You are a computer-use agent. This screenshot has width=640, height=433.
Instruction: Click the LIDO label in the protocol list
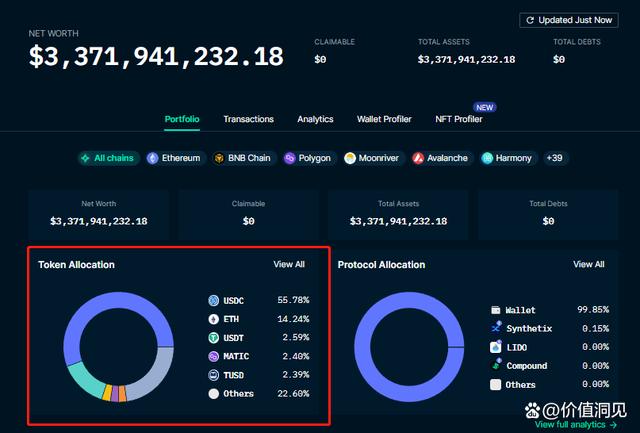pos(516,348)
